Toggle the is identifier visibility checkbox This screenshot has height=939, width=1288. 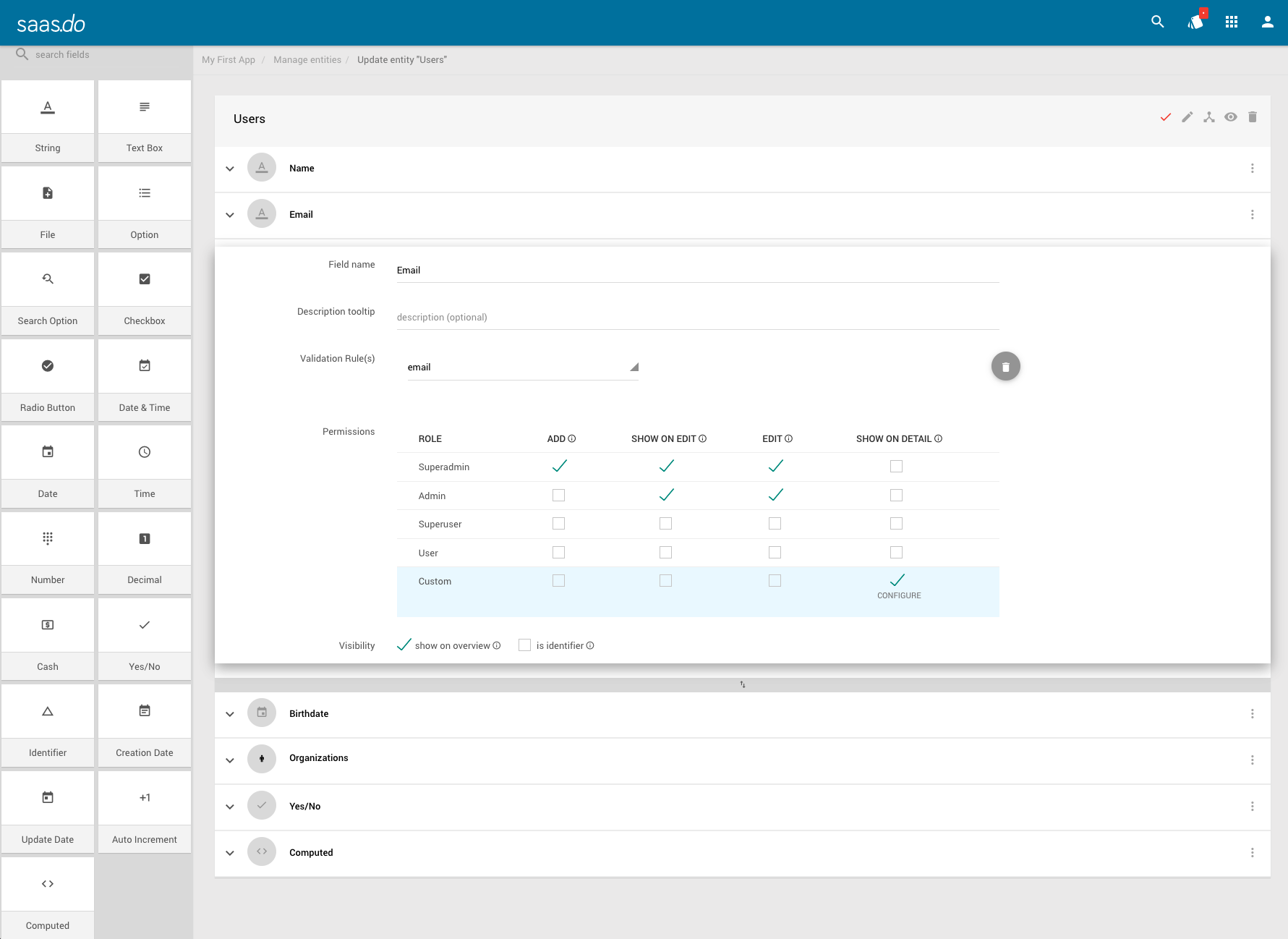[524, 645]
